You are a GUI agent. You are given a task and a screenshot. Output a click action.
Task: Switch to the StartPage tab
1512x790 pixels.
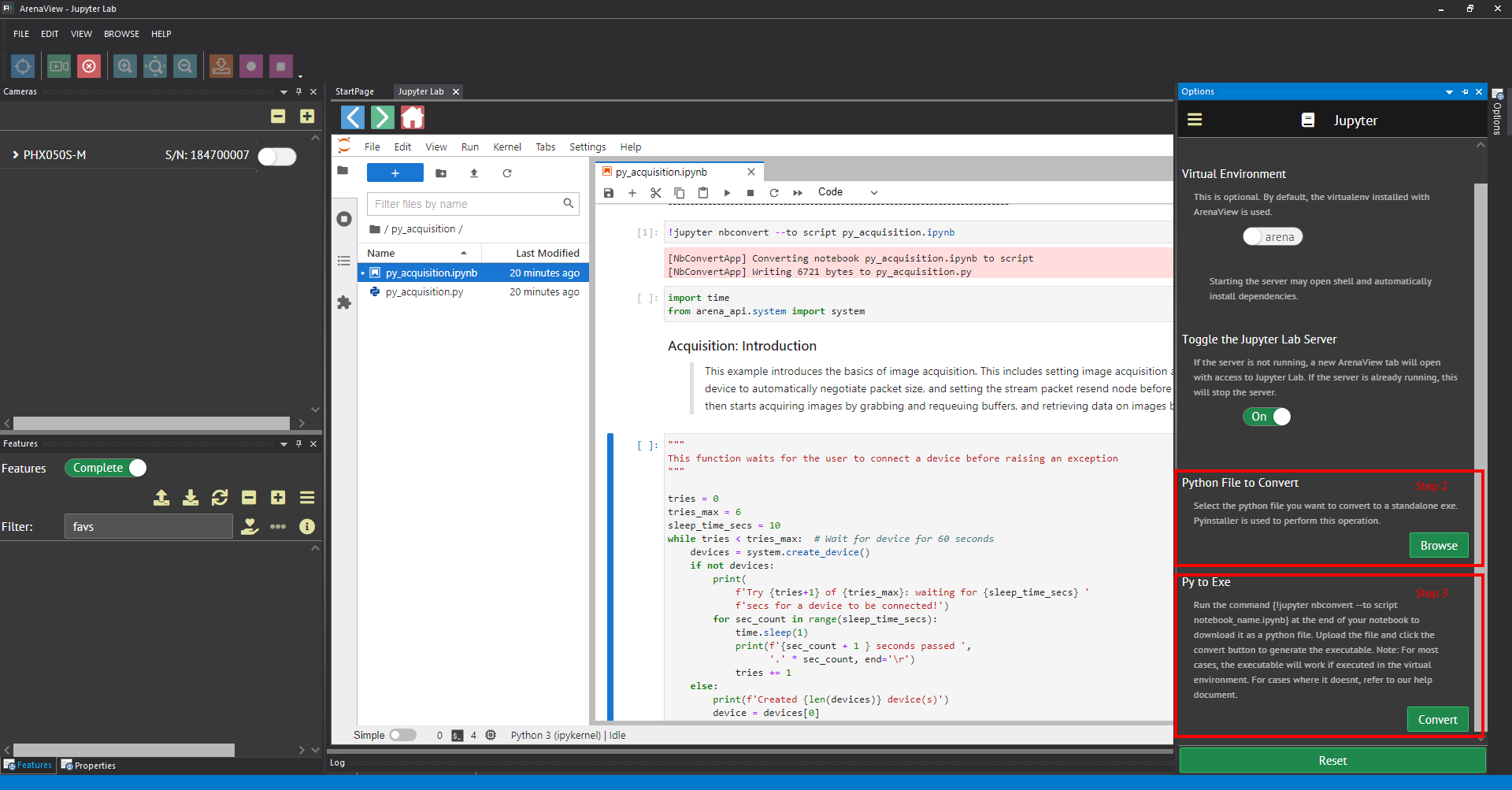click(354, 91)
